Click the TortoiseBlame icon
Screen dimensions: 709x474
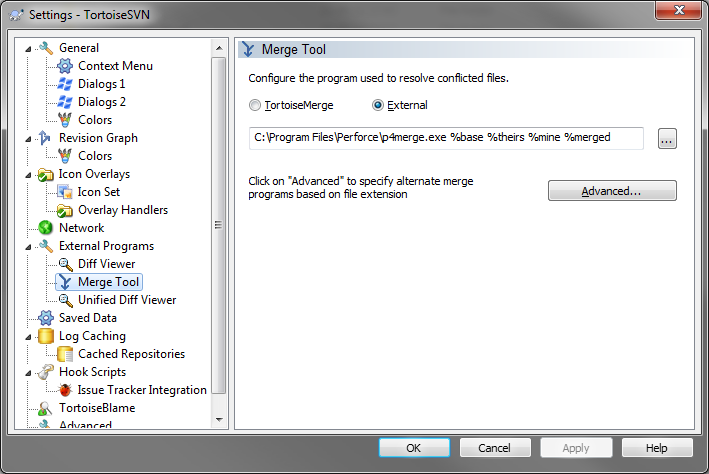(x=45, y=408)
